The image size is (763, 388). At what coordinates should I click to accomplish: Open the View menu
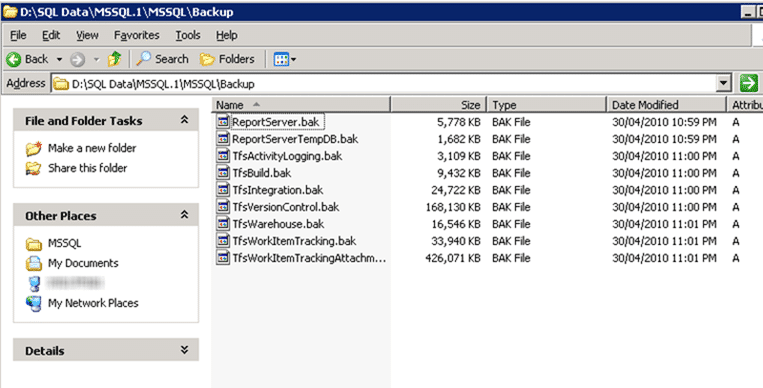coord(87,35)
